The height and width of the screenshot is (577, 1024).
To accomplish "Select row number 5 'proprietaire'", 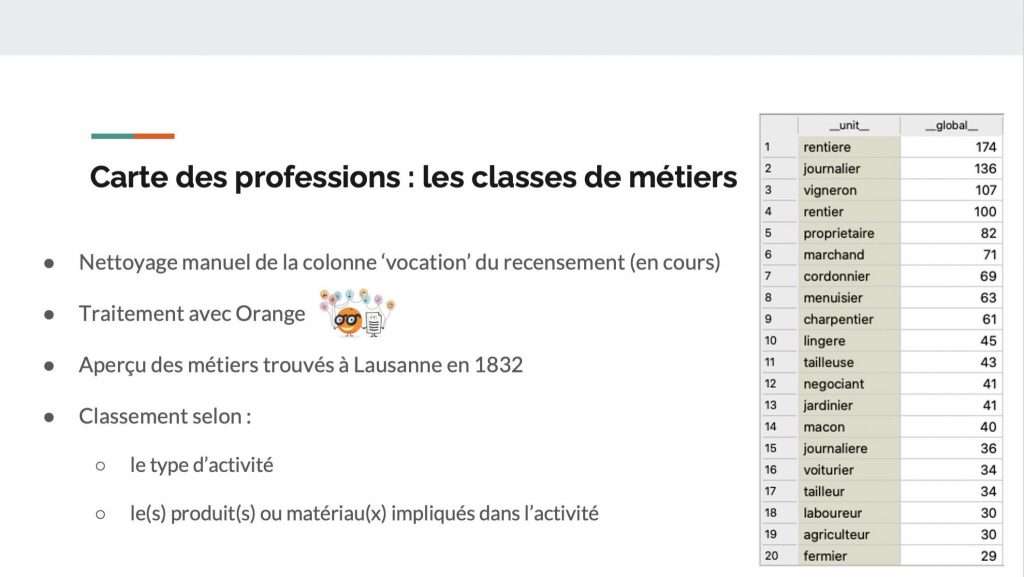I will [x=838, y=233].
